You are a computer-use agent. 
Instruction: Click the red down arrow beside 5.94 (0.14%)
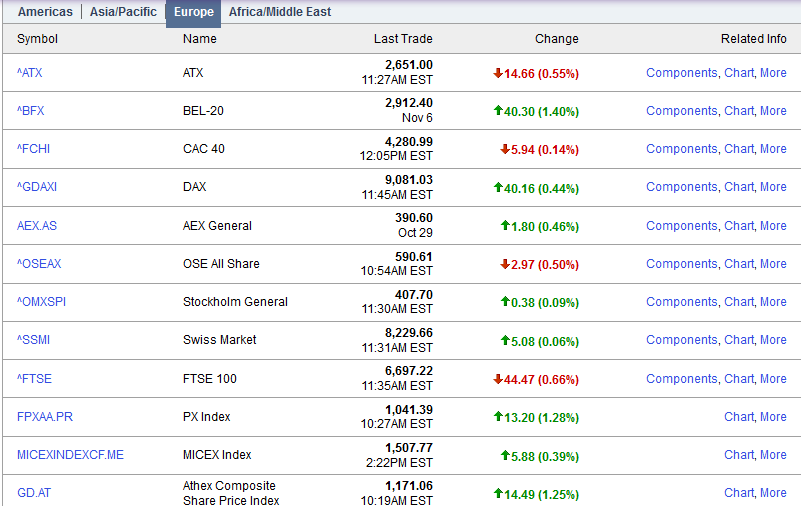pyautogui.click(x=505, y=149)
